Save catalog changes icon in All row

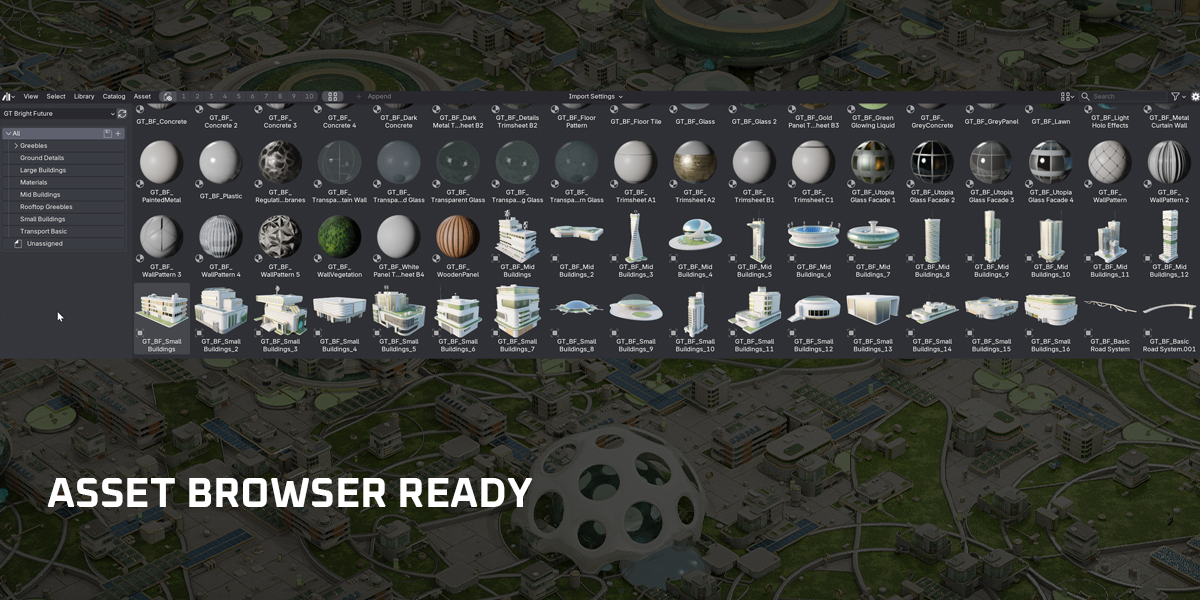point(108,133)
